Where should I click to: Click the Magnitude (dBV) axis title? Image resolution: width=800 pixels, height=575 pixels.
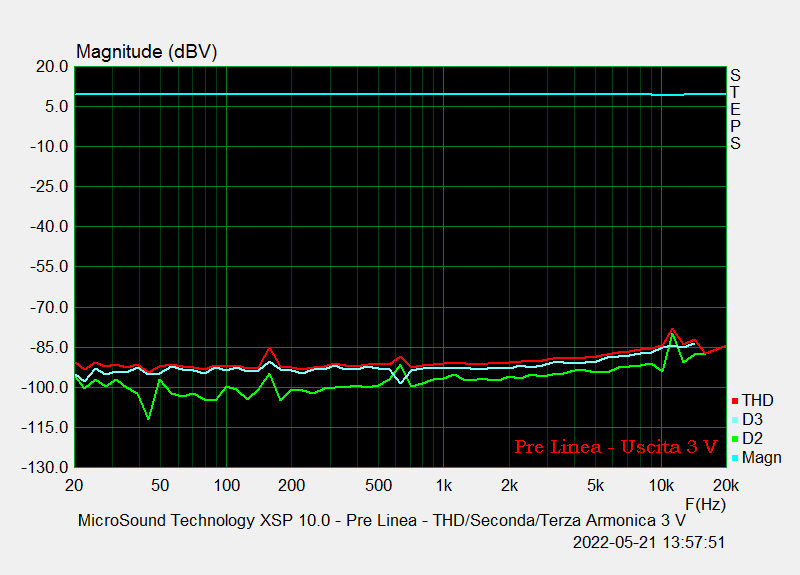pos(147,52)
